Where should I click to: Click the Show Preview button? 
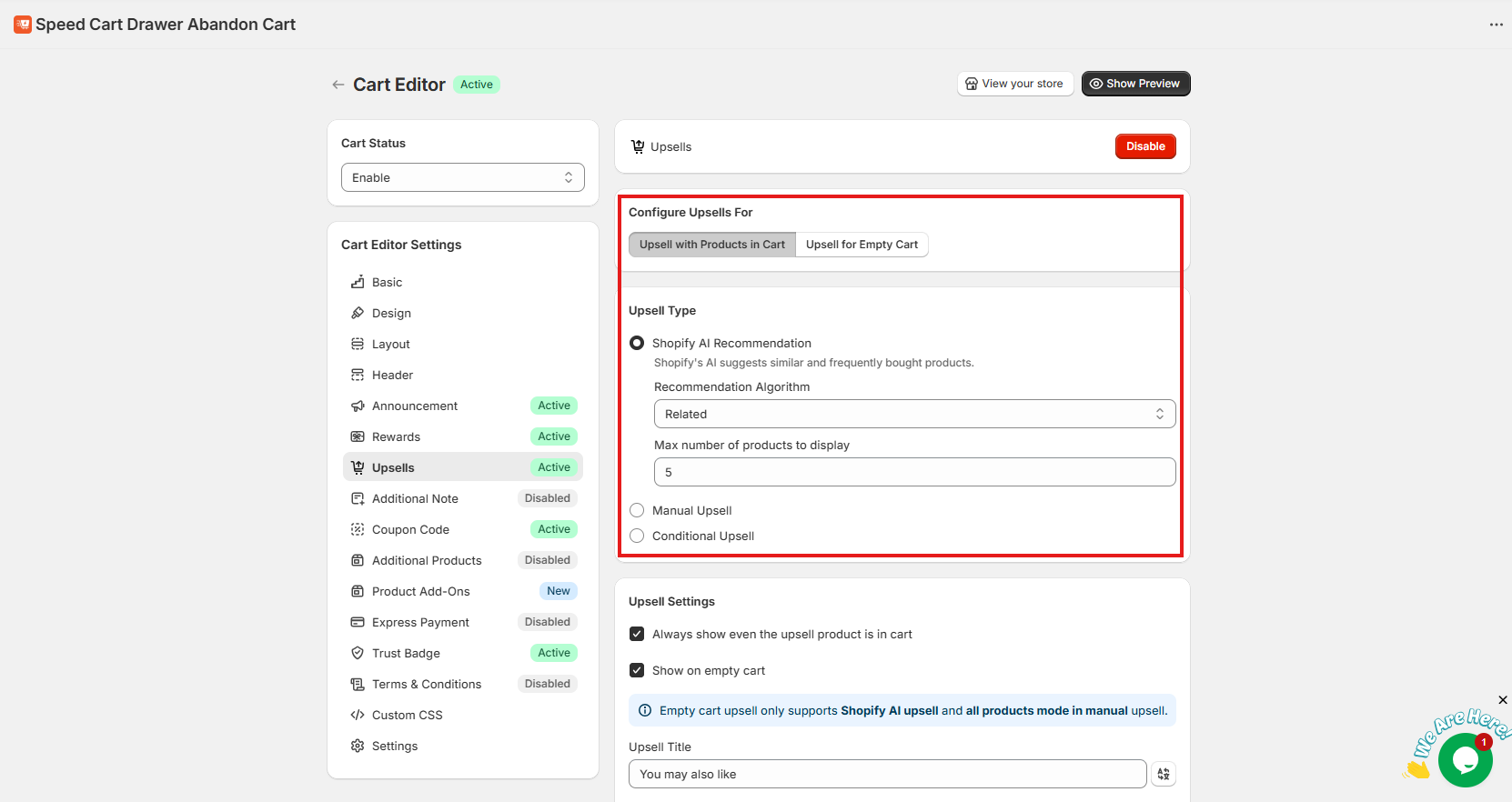pyautogui.click(x=1135, y=84)
